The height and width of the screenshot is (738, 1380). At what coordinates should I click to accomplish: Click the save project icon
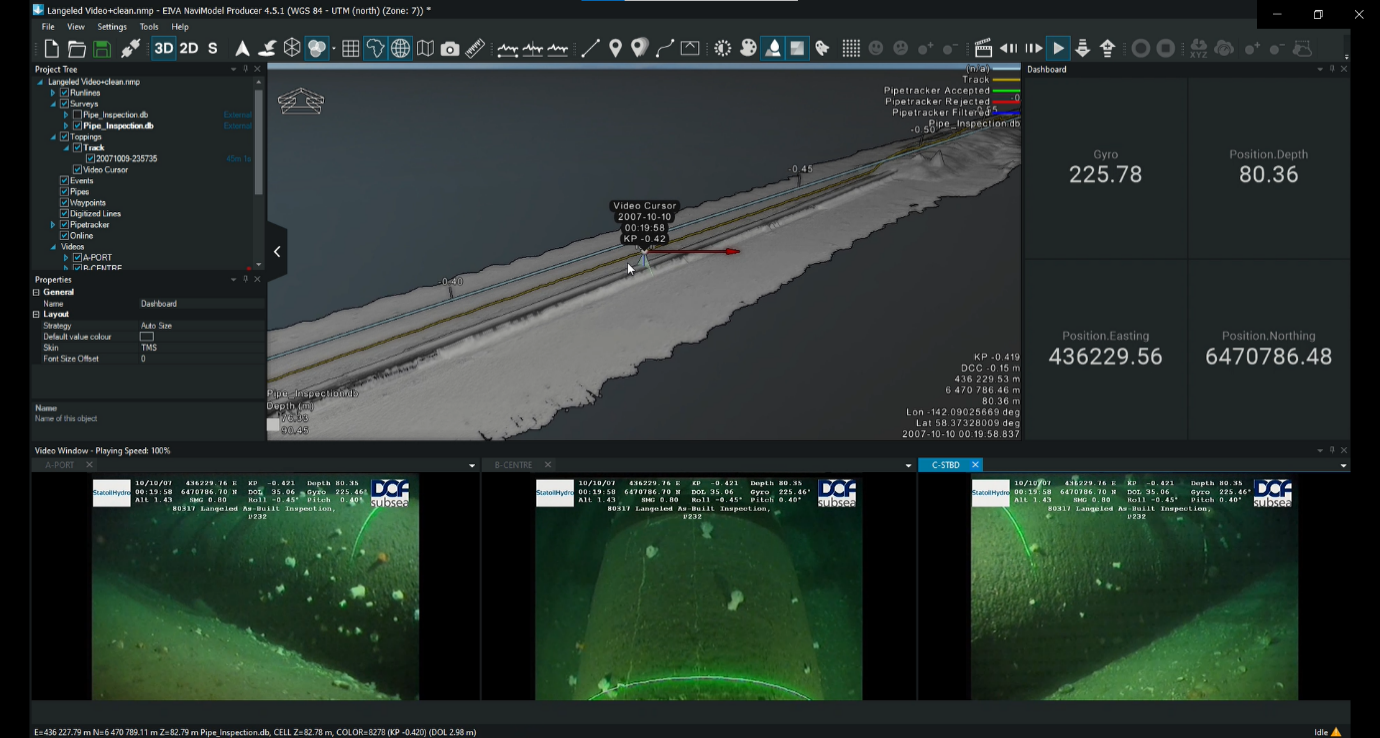[x=102, y=48]
